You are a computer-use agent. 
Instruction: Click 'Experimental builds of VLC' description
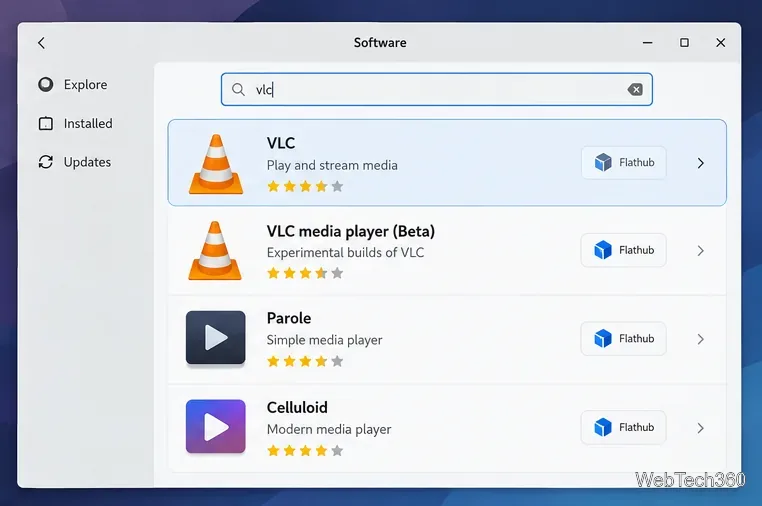(x=345, y=253)
